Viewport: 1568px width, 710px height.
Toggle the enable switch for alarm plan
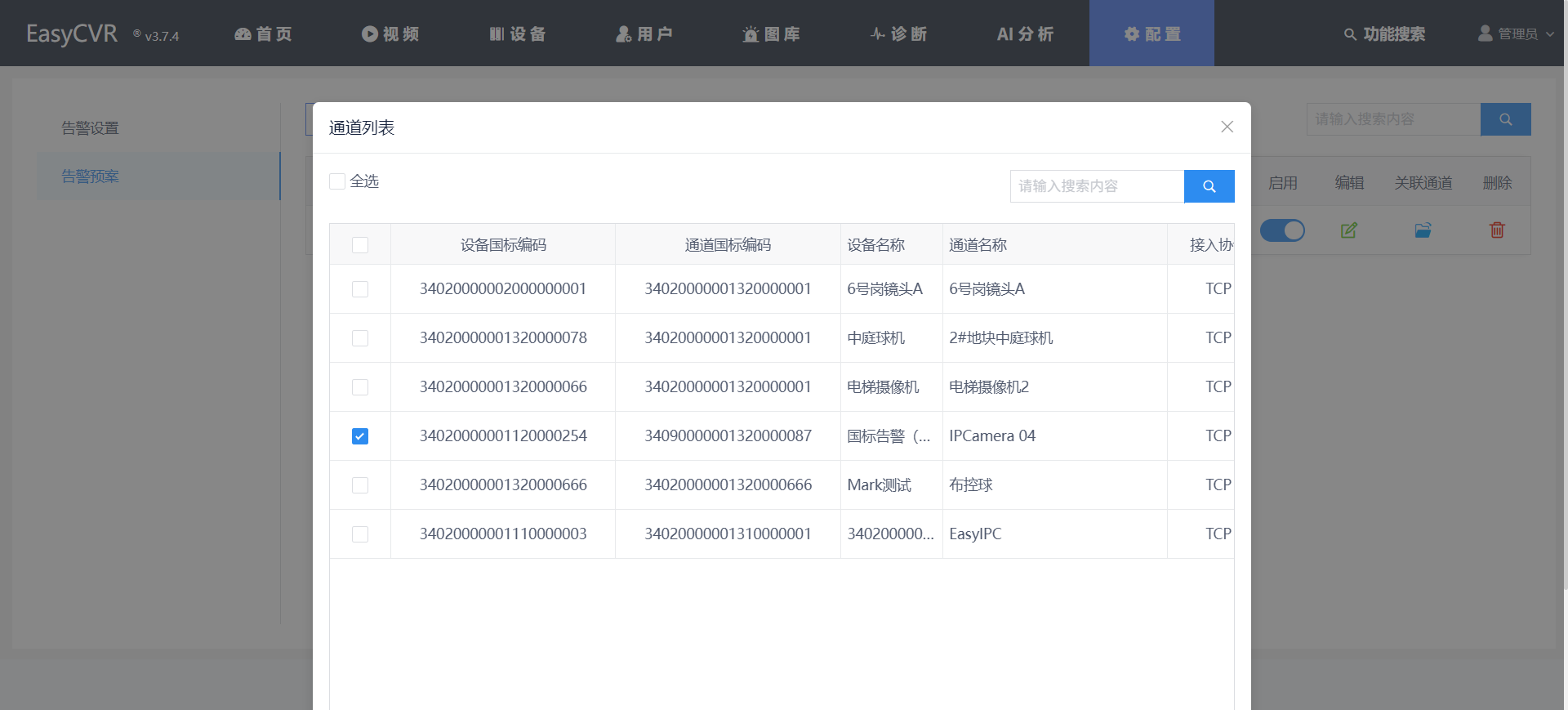pos(1282,230)
